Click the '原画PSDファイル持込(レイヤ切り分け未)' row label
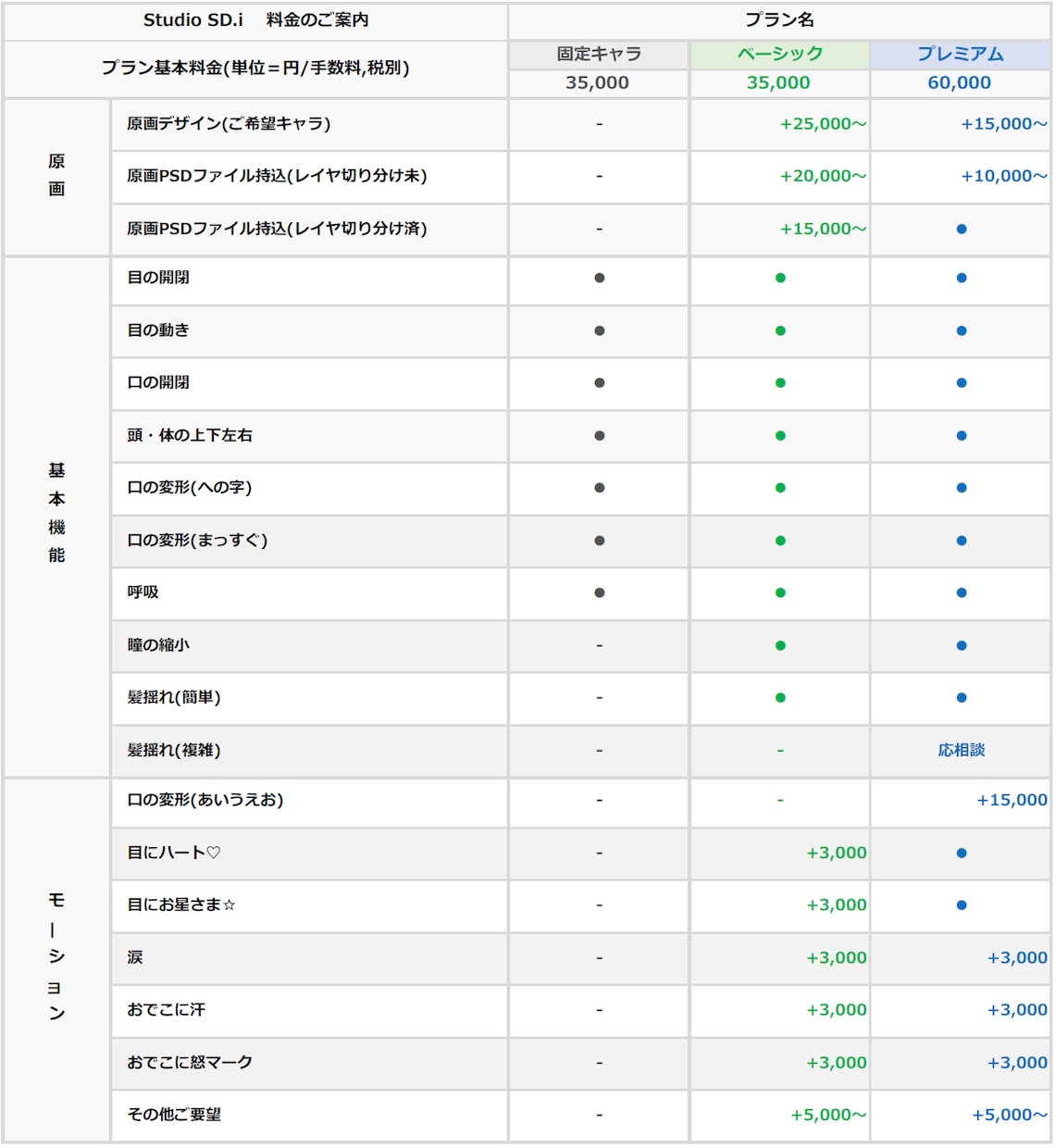1056x1148 pixels. (x=277, y=175)
